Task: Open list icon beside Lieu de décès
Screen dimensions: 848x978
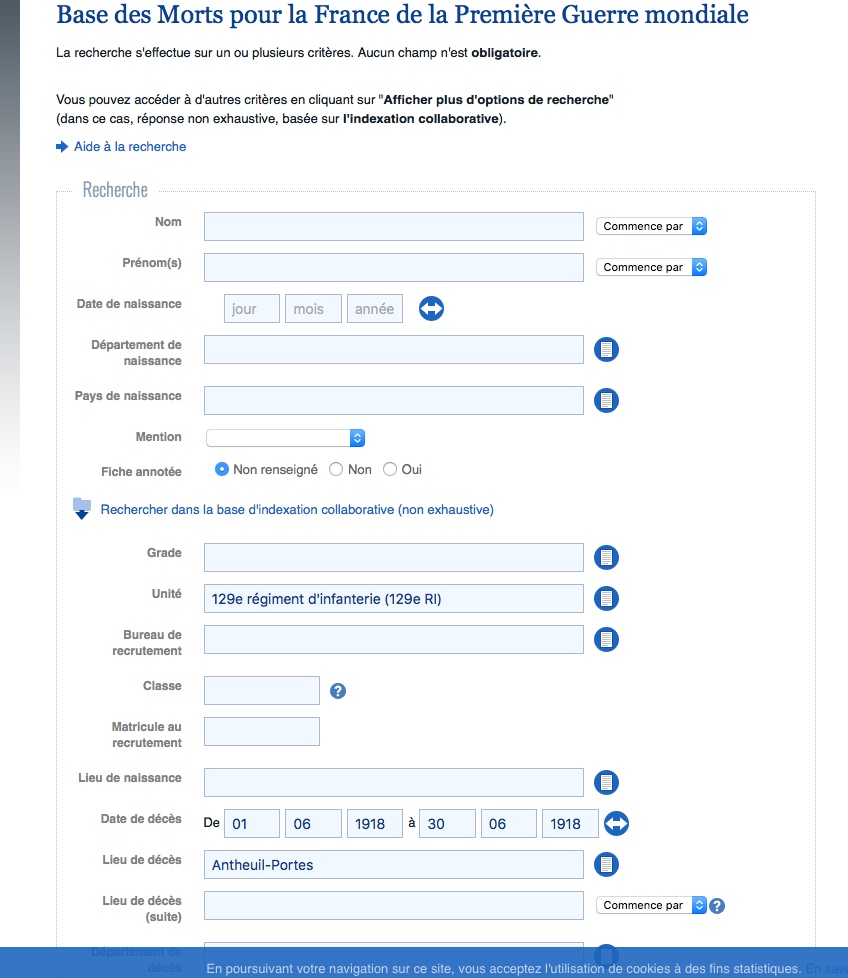Action: (x=606, y=864)
